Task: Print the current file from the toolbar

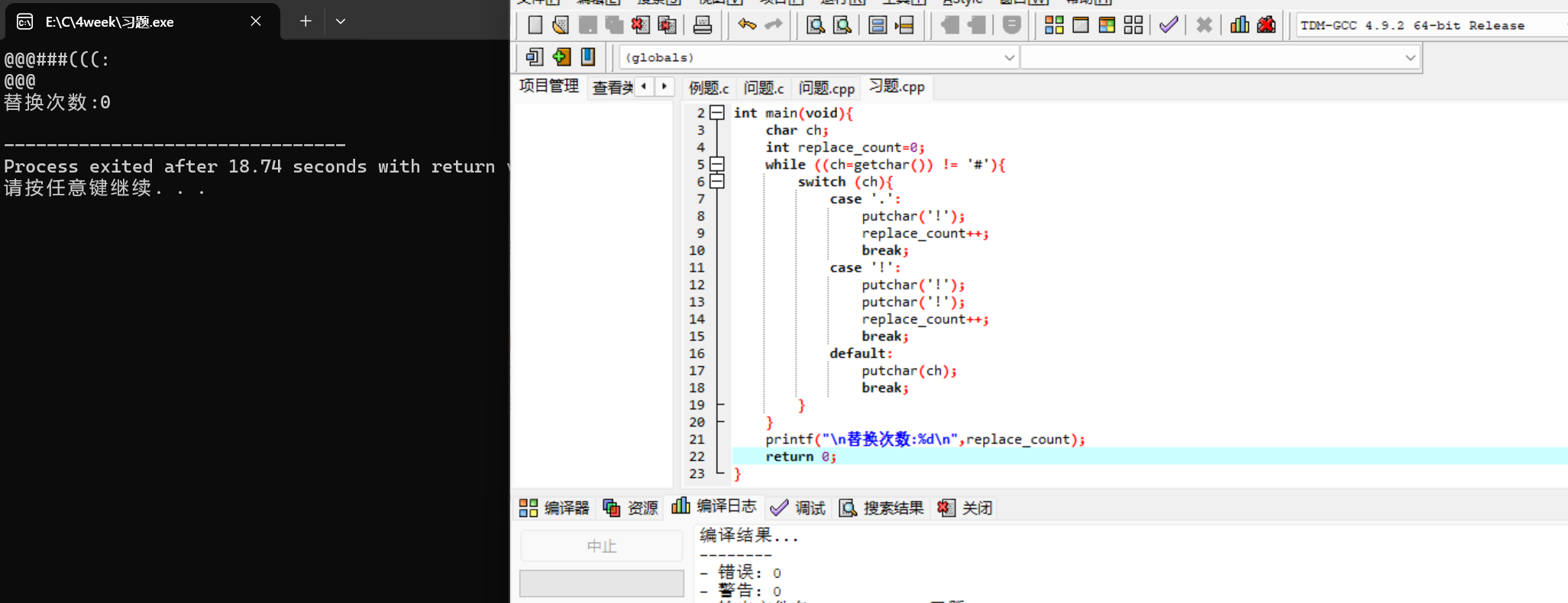Action: click(703, 25)
